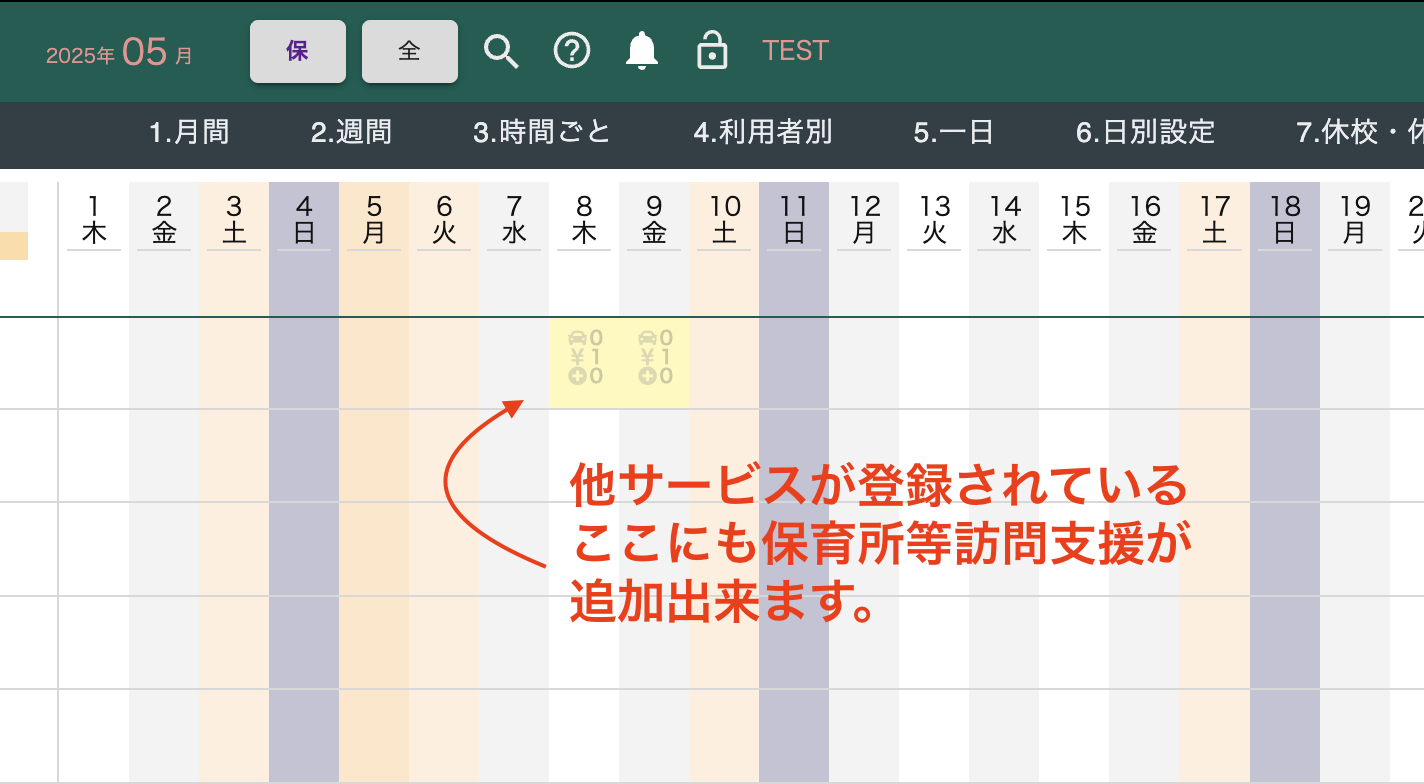
Task: Click the 5 月 holiday date header
Action: (374, 220)
